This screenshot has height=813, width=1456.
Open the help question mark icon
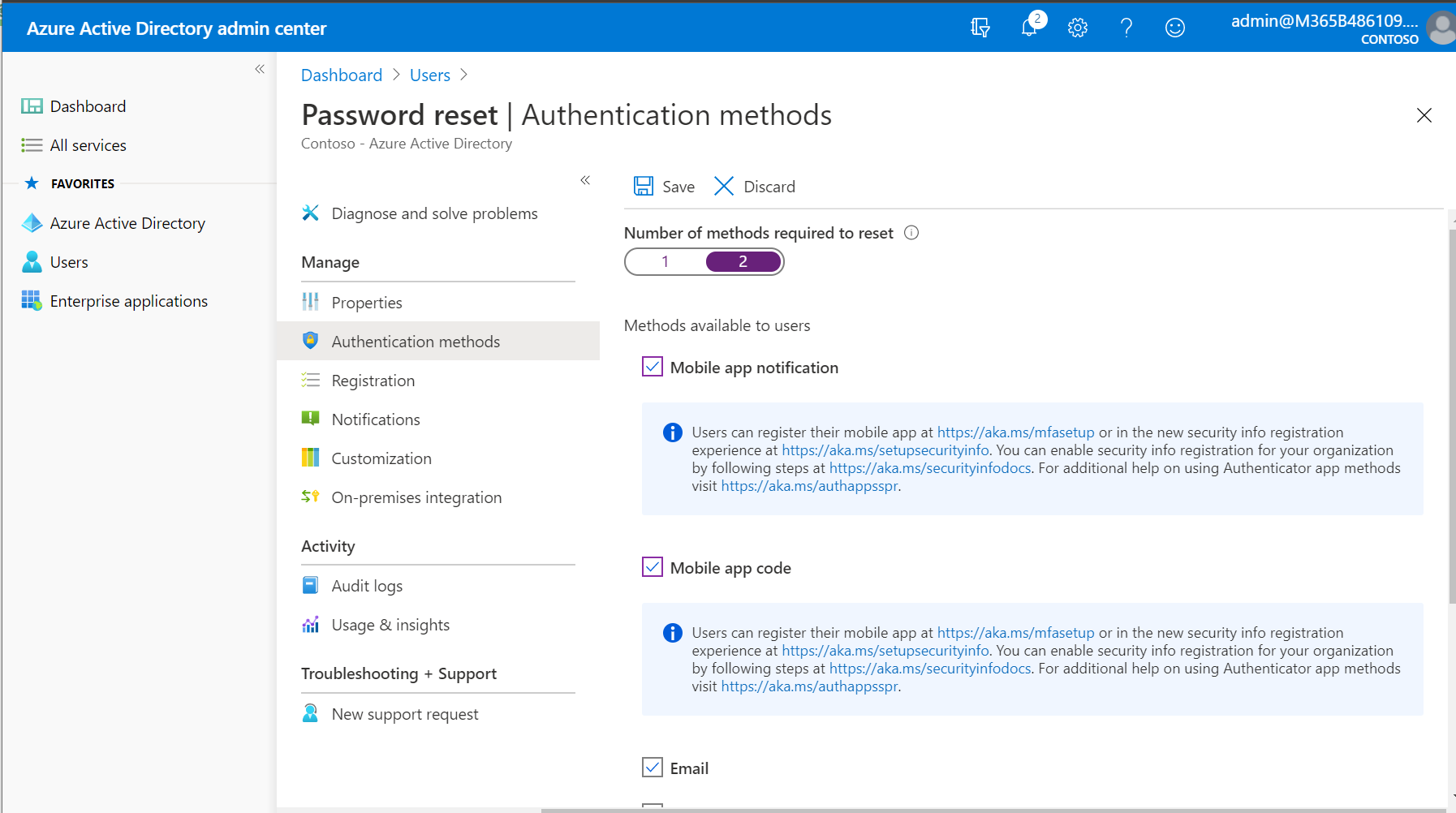click(x=1126, y=28)
